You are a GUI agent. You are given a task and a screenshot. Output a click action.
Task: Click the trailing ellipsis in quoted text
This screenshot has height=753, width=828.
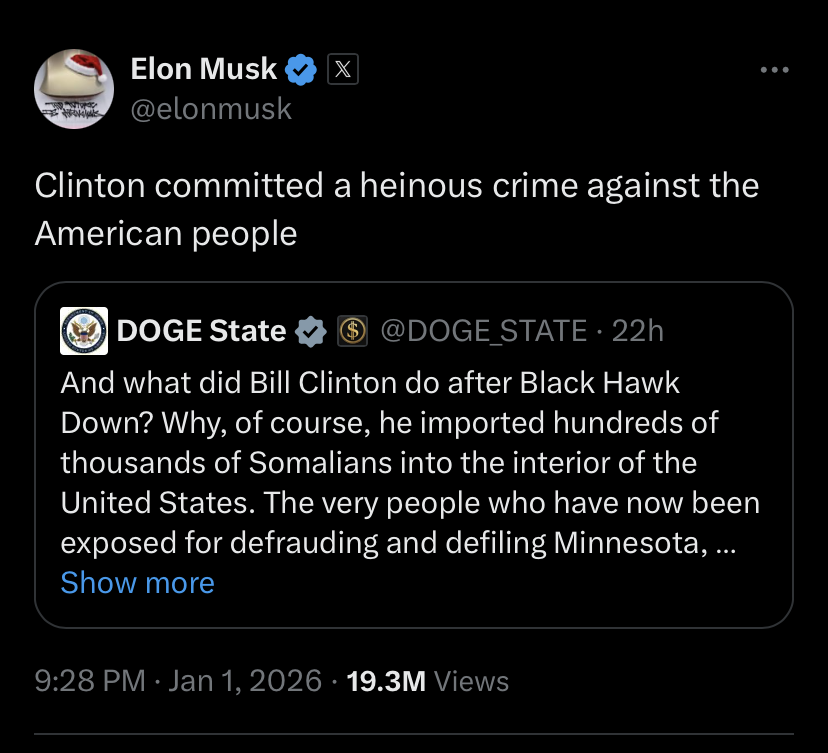(x=727, y=543)
